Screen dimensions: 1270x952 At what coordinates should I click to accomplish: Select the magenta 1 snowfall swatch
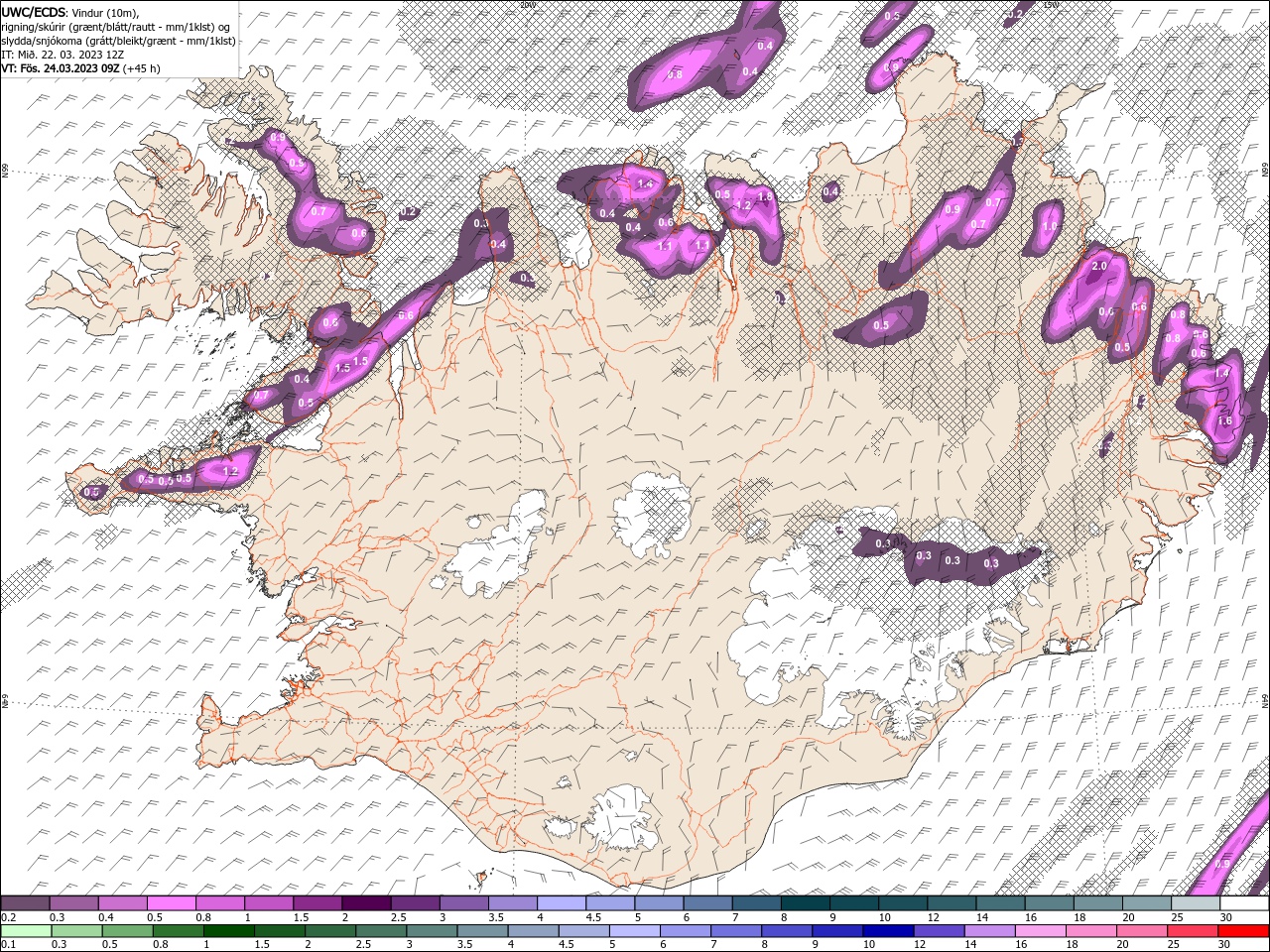[x=269, y=903]
